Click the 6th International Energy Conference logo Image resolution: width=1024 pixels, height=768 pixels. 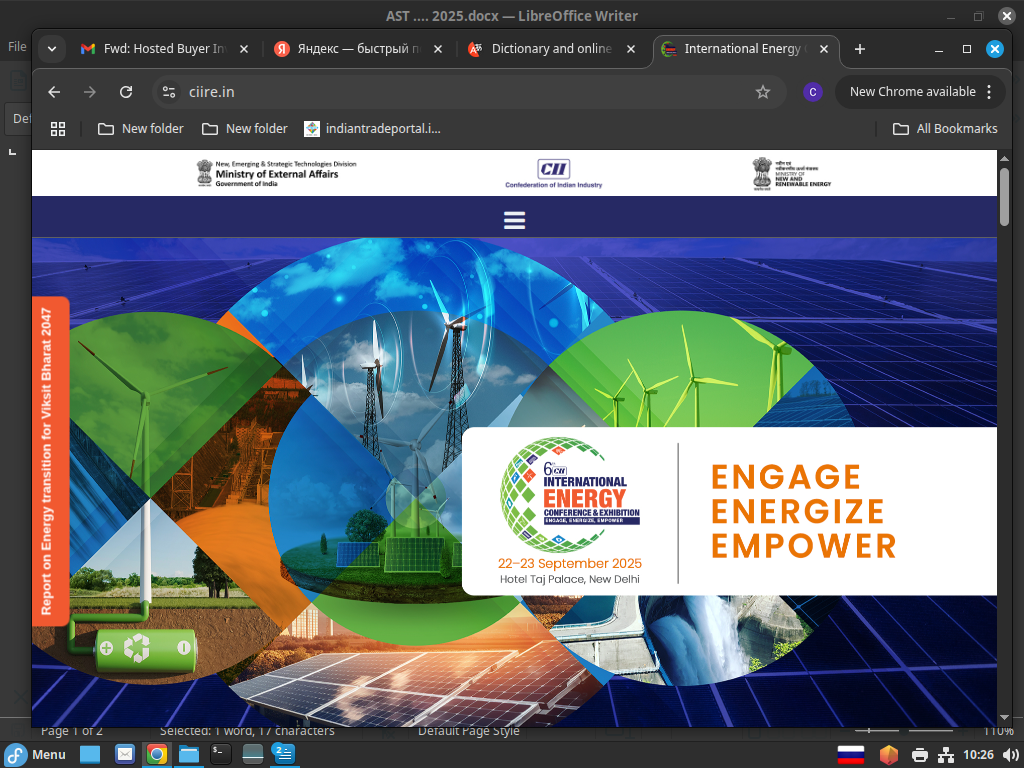(569, 495)
